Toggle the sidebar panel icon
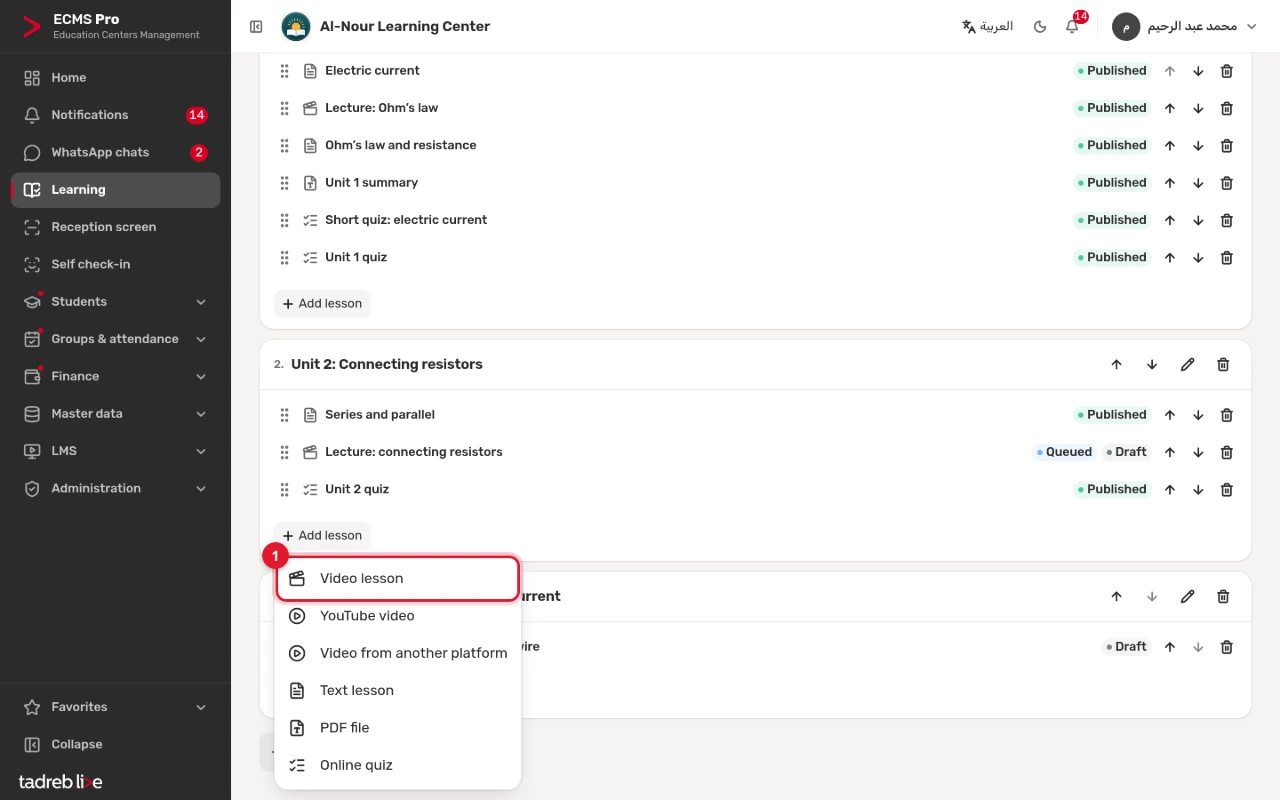 point(256,27)
